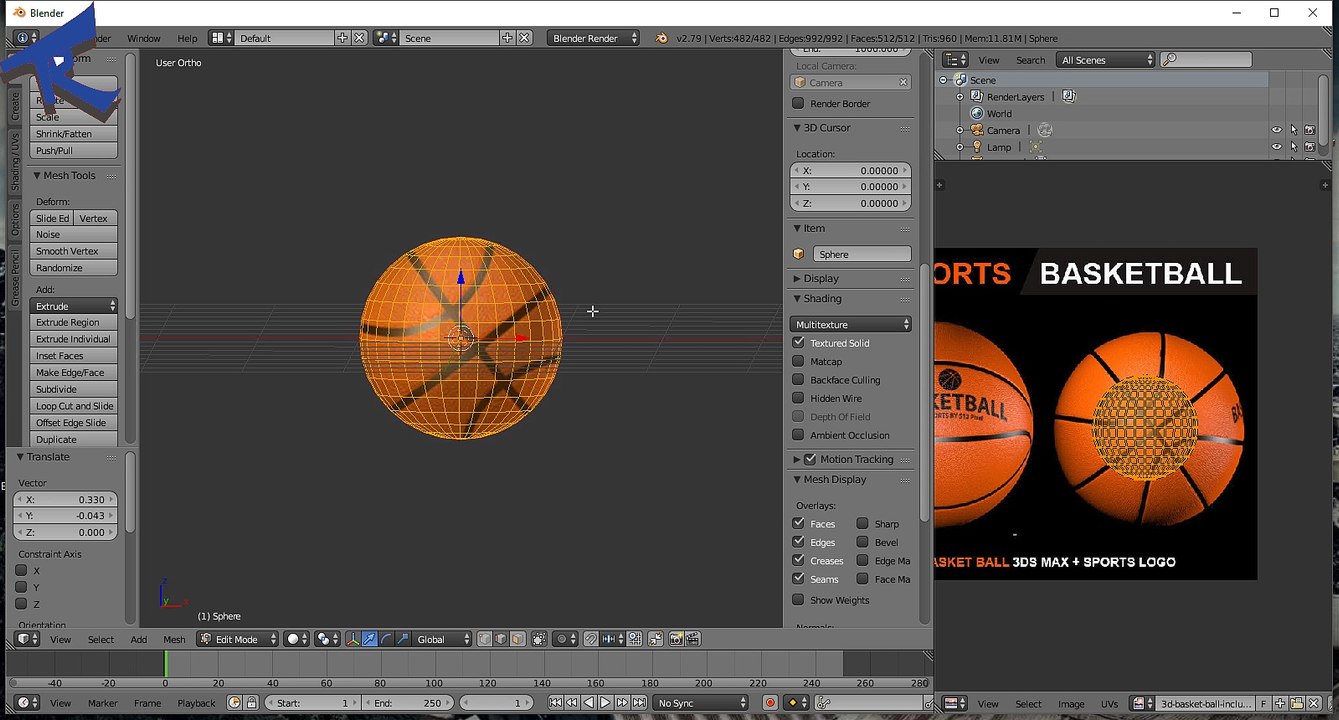Click OpenGL render image camera icon
Screen dimensions: 1339x720
click(x=675, y=639)
